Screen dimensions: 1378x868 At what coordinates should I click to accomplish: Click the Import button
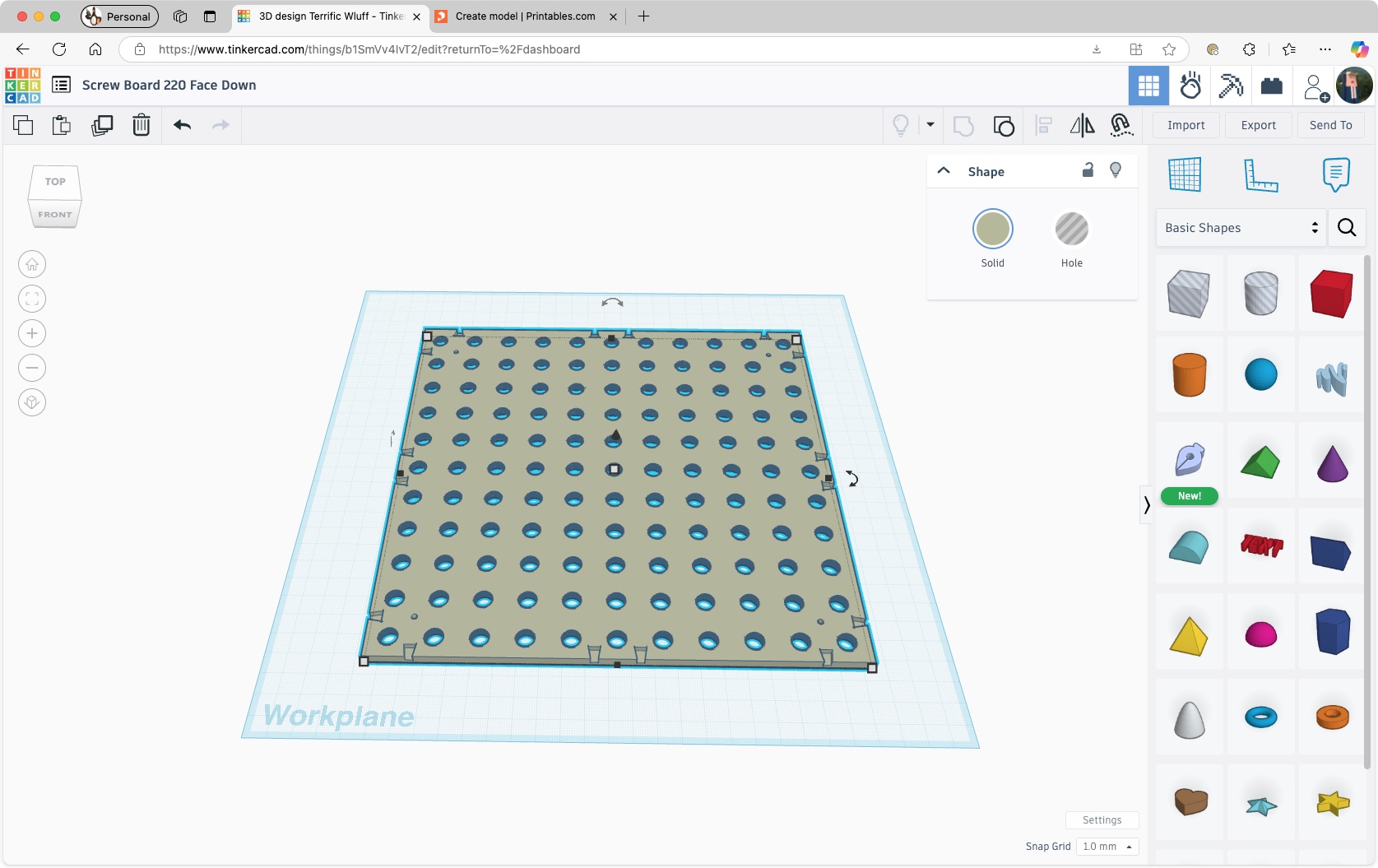(x=1186, y=125)
